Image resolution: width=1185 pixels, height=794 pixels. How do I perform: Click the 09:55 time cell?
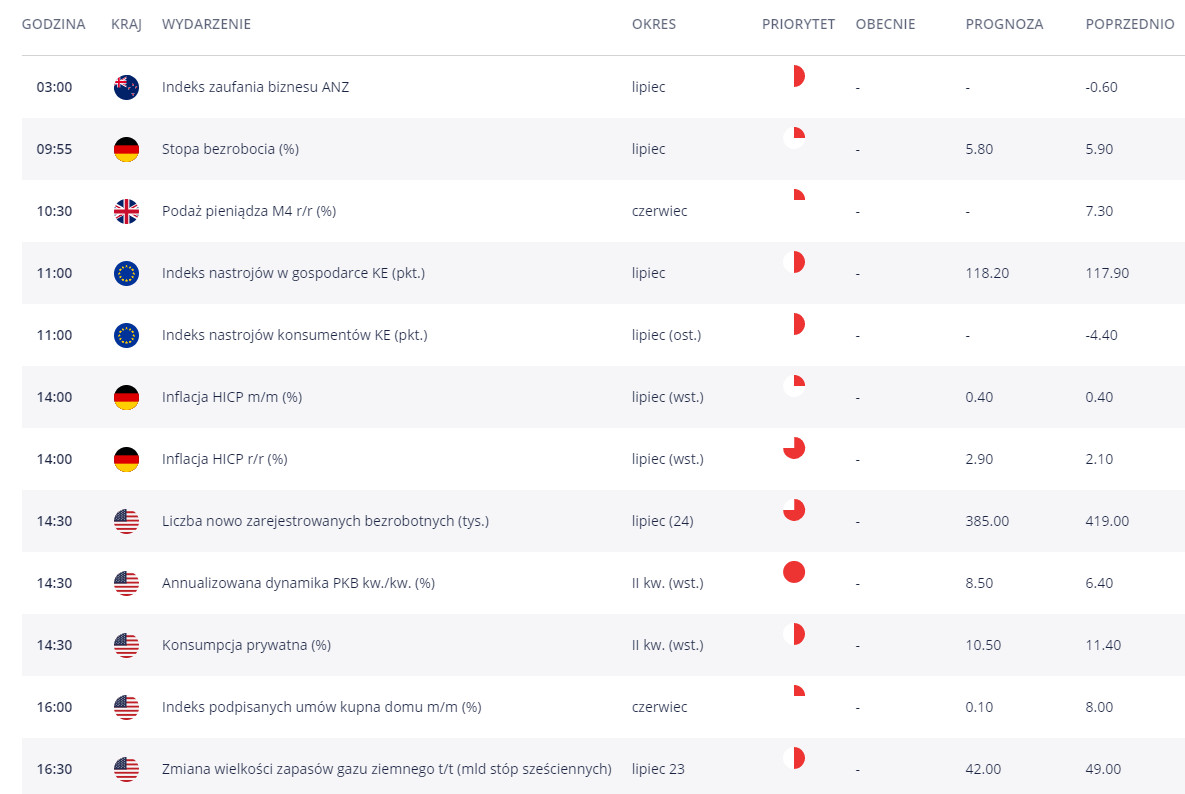point(54,149)
